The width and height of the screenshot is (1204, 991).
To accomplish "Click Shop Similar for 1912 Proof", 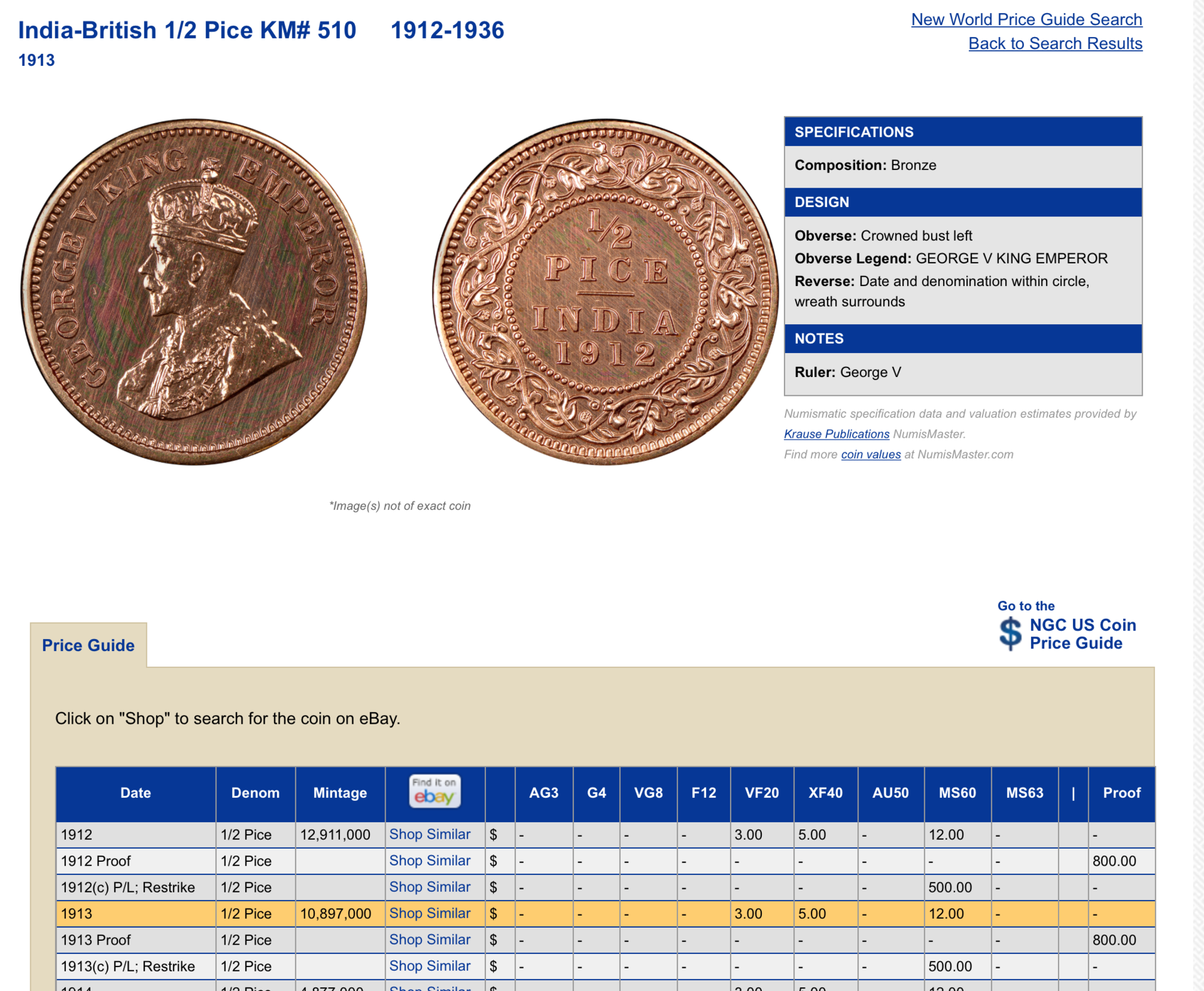I will pos(430,861).
